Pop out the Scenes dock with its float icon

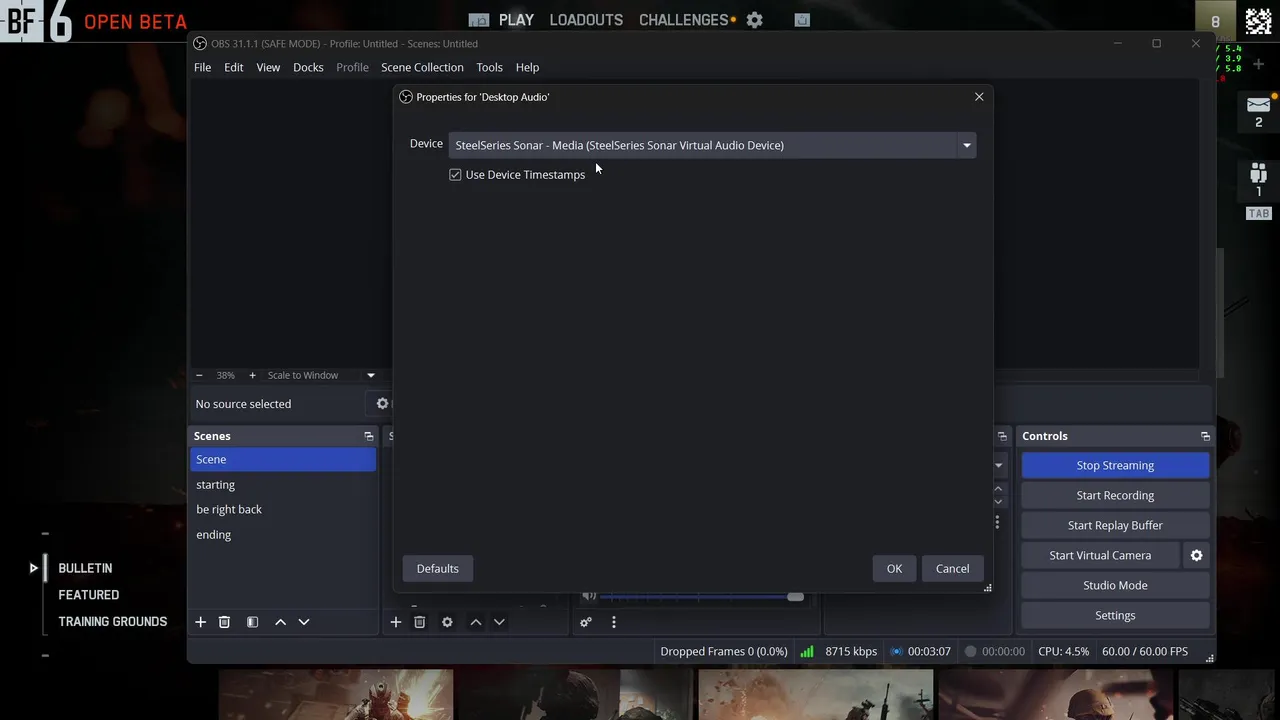coord(368,436)
